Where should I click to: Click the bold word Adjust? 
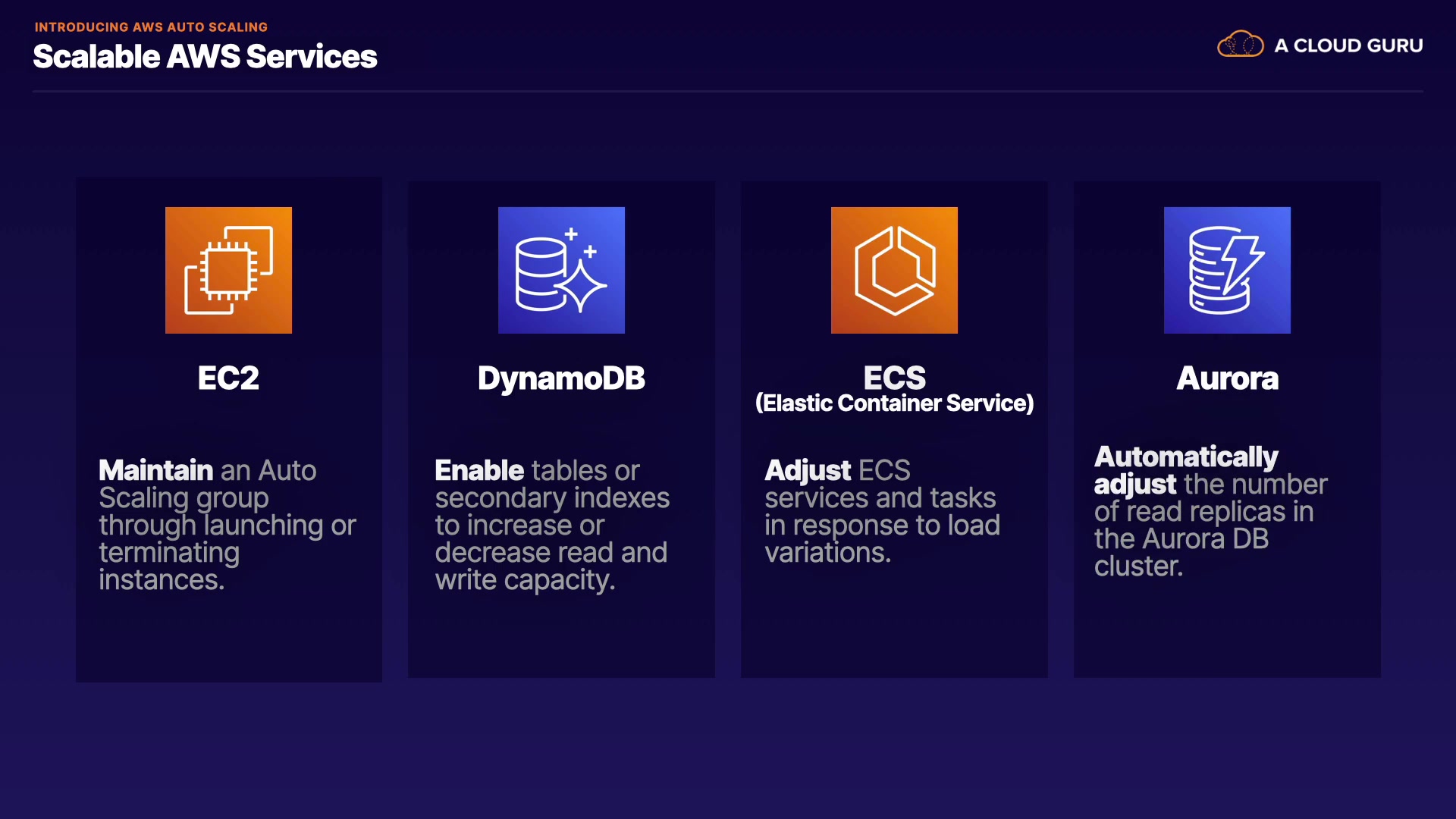[807, 470]
